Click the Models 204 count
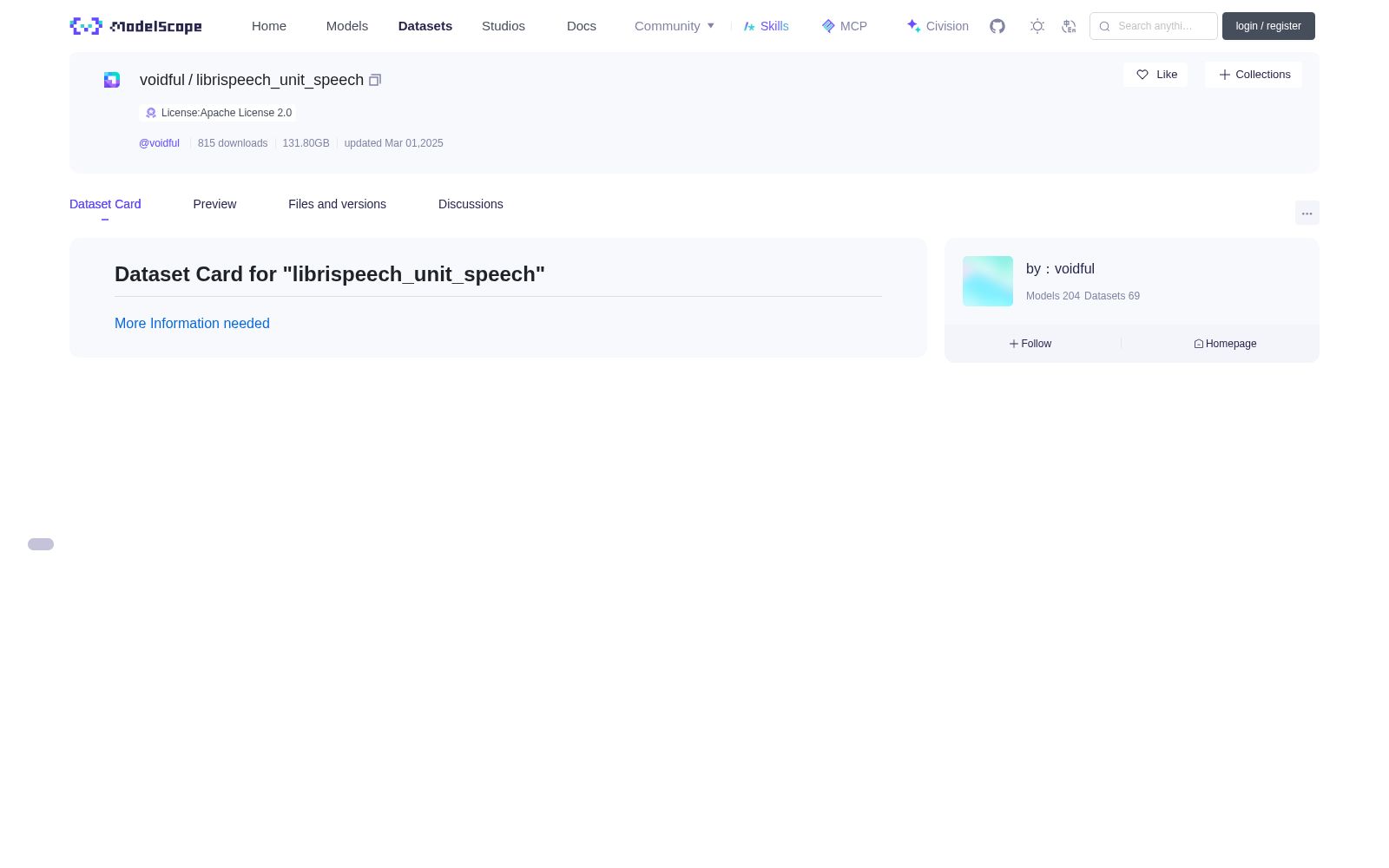The image size is (1389, 868). point(1053,296)
